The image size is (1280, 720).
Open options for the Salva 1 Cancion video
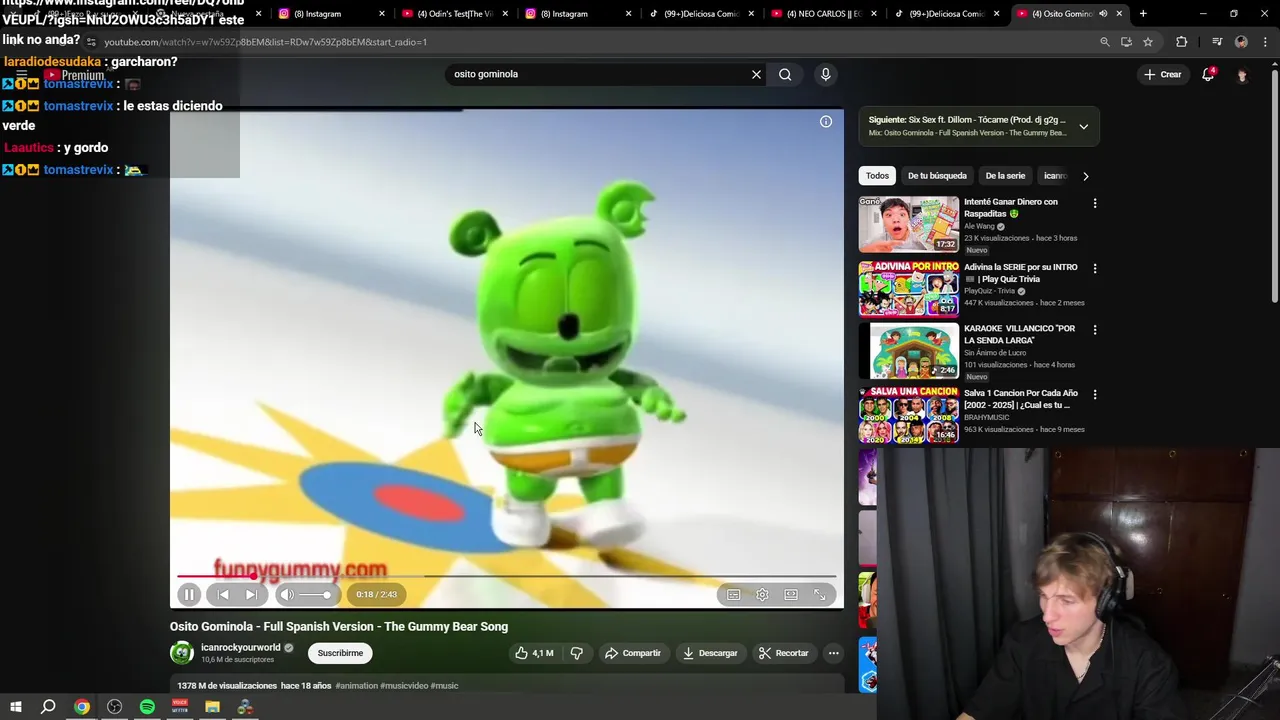pyautogui.click(x=1095, y=394)
